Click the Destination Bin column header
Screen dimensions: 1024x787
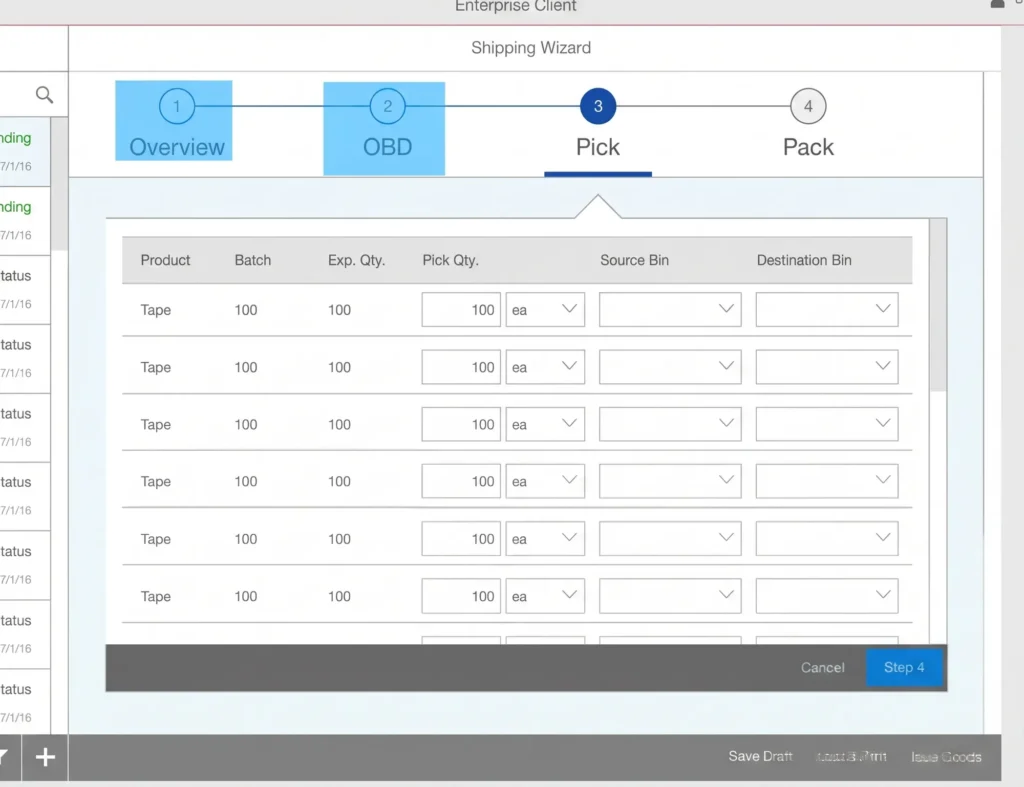(x=804, y=260)
